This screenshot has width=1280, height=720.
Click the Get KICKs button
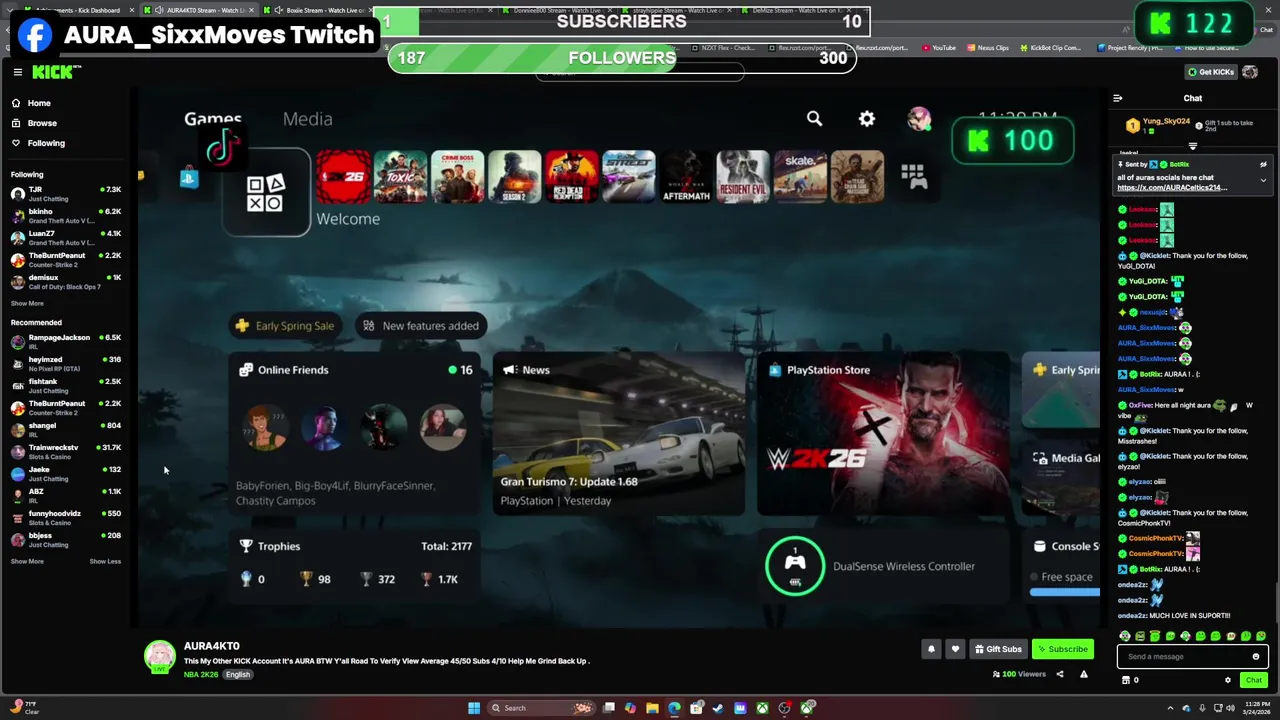click(x=1210, y=72)
